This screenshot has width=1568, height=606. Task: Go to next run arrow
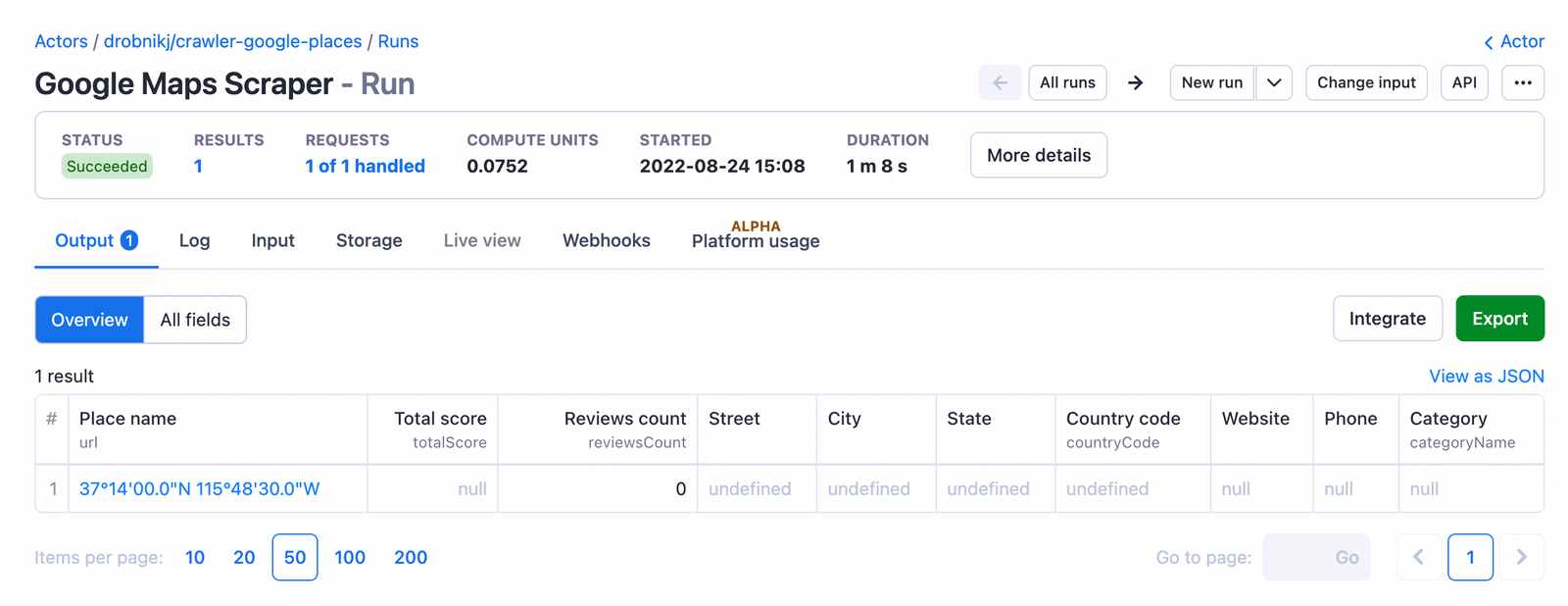tap(1135, 83)
